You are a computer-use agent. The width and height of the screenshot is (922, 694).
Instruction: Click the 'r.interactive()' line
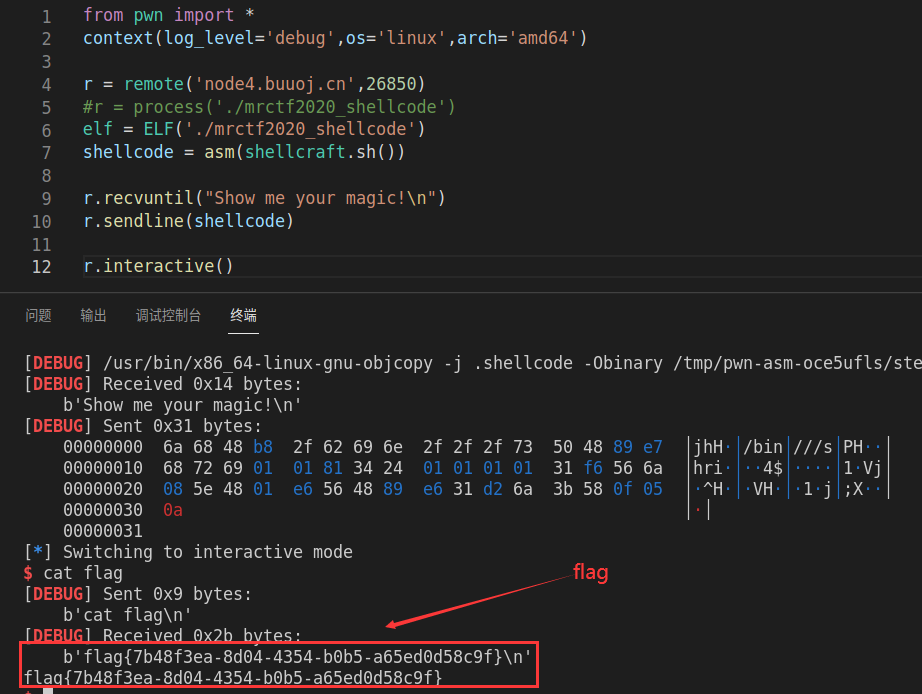coord(158,266)
